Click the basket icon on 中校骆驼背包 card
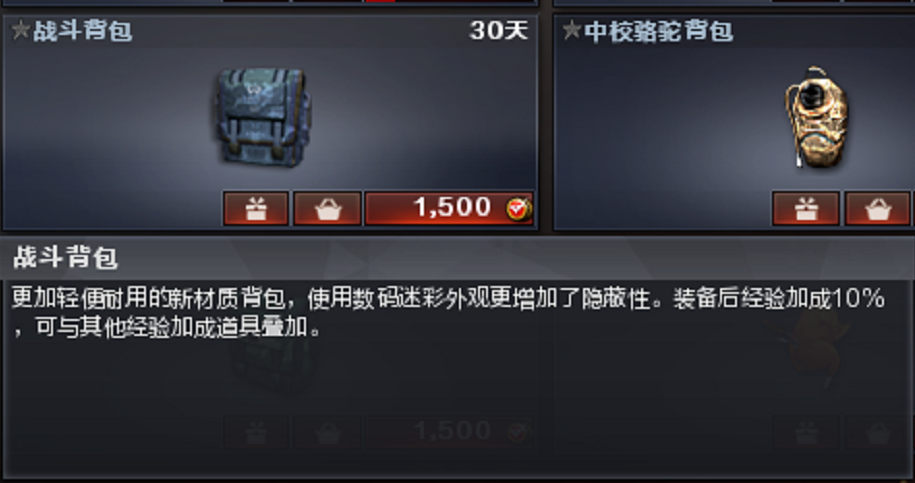 click(x=878, y=208)
